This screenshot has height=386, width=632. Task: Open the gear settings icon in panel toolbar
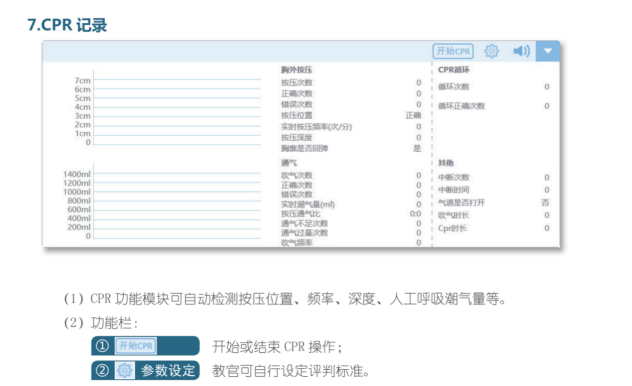(x=491, y=51)
